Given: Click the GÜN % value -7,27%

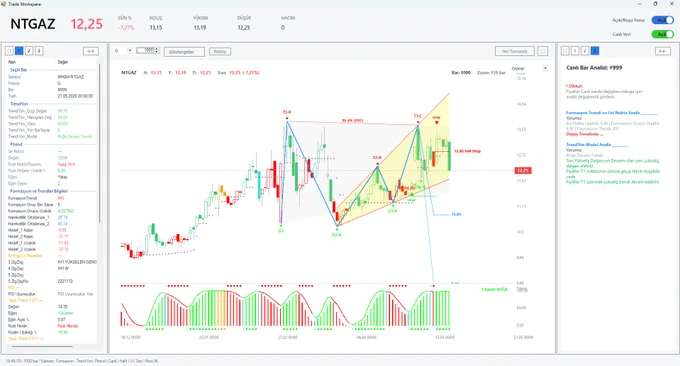Looking at the screenshot, I should (126, 27).
